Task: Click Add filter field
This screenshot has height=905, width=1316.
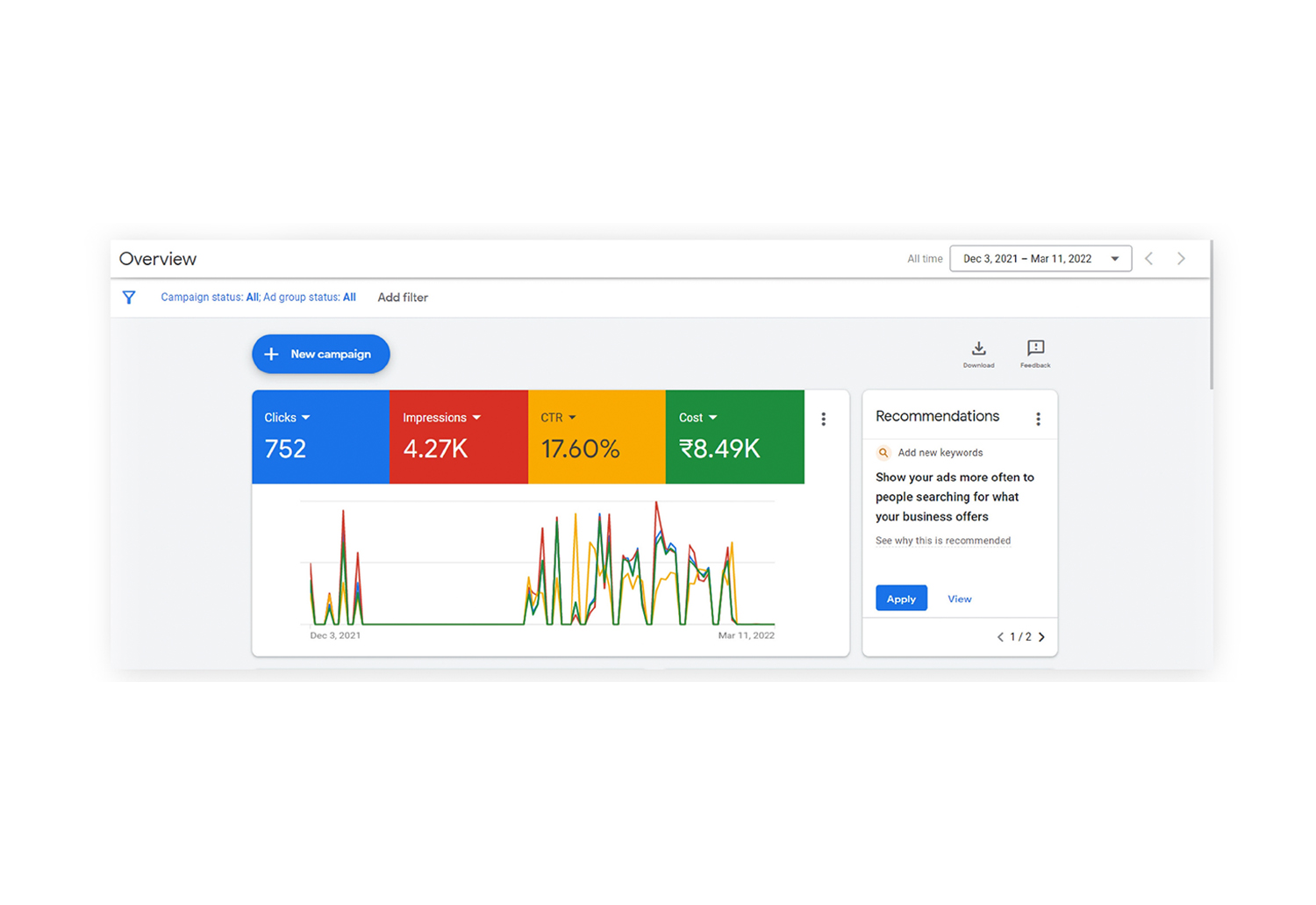Action: [403, 298]
